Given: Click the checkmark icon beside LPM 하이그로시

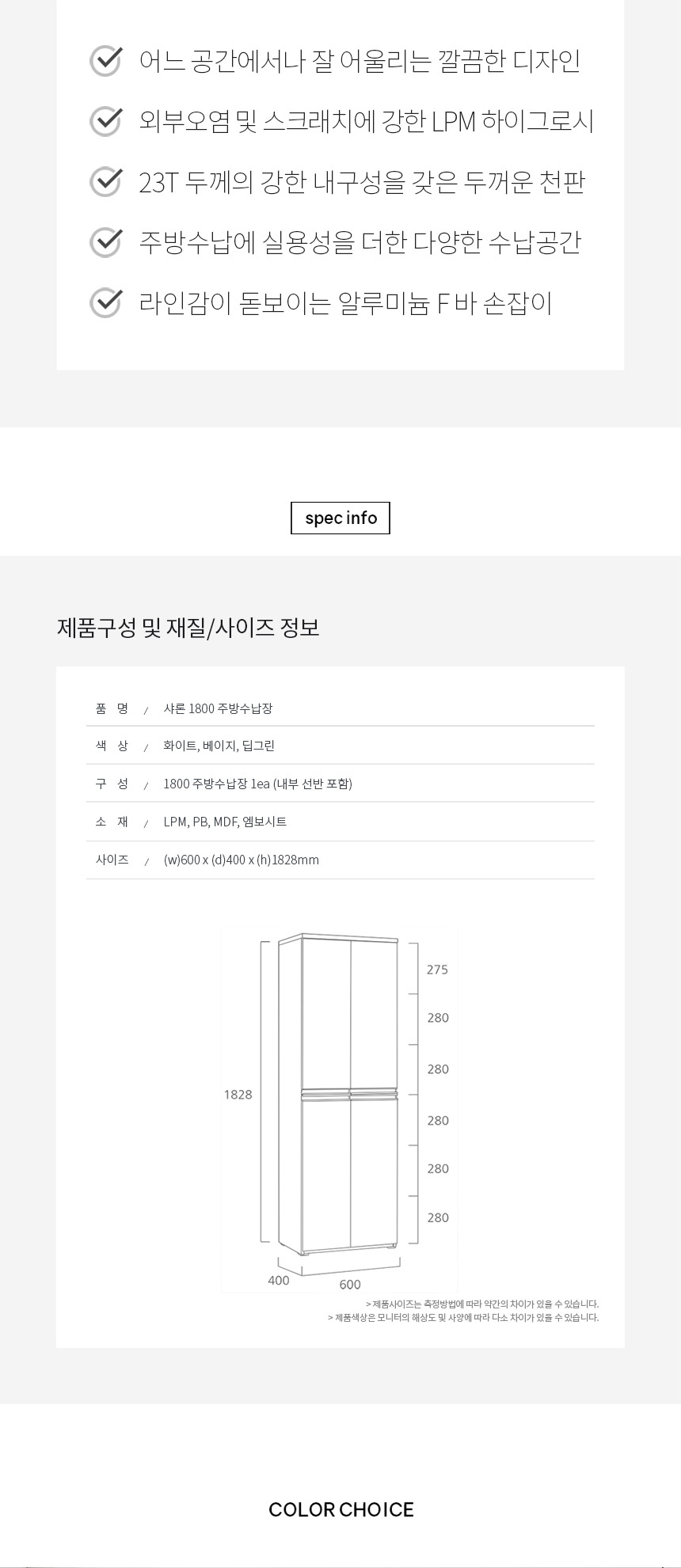Looking at the screenshot, I should tap(105, 121).
